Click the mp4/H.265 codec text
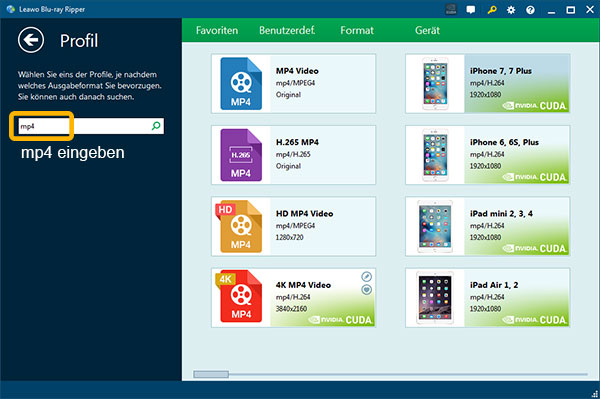Image resolution: width=600 pixels, height=399 pixels. coord(293,154)
